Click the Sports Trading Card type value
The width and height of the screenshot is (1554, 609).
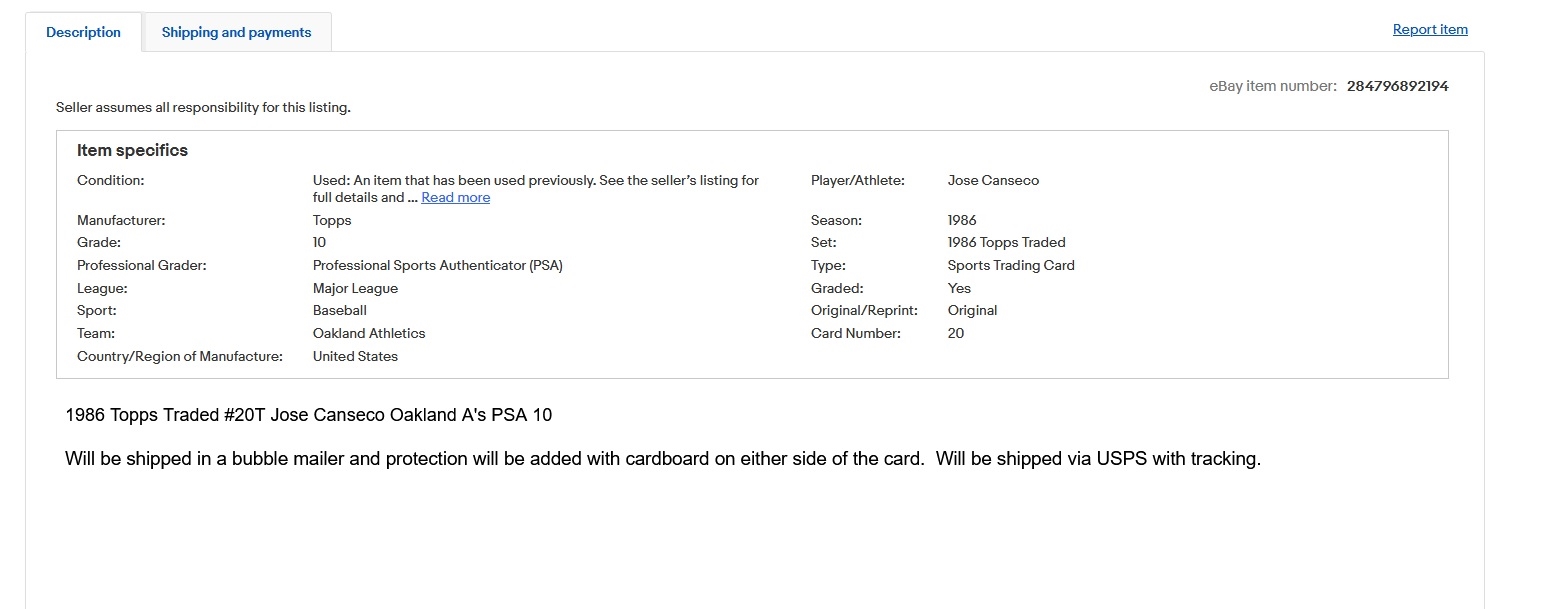pos(1011,265)
